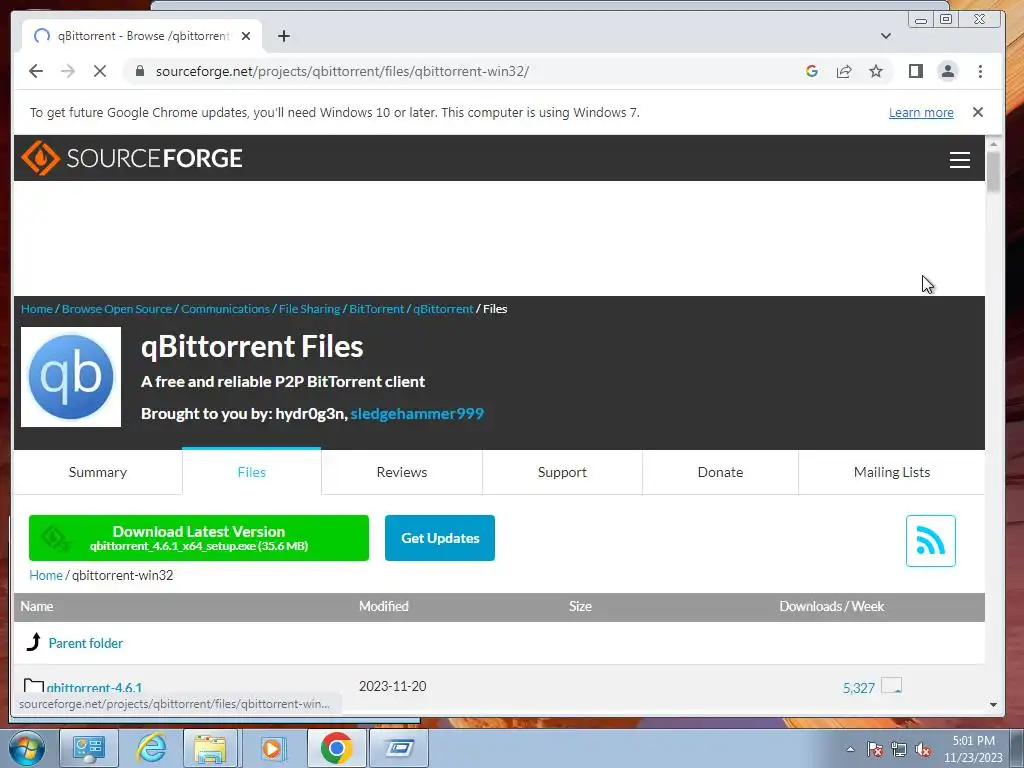Viewport: 1024px width, 768px height.
Task: Open a new tab with plus button
Action: (x=283, y=36)
